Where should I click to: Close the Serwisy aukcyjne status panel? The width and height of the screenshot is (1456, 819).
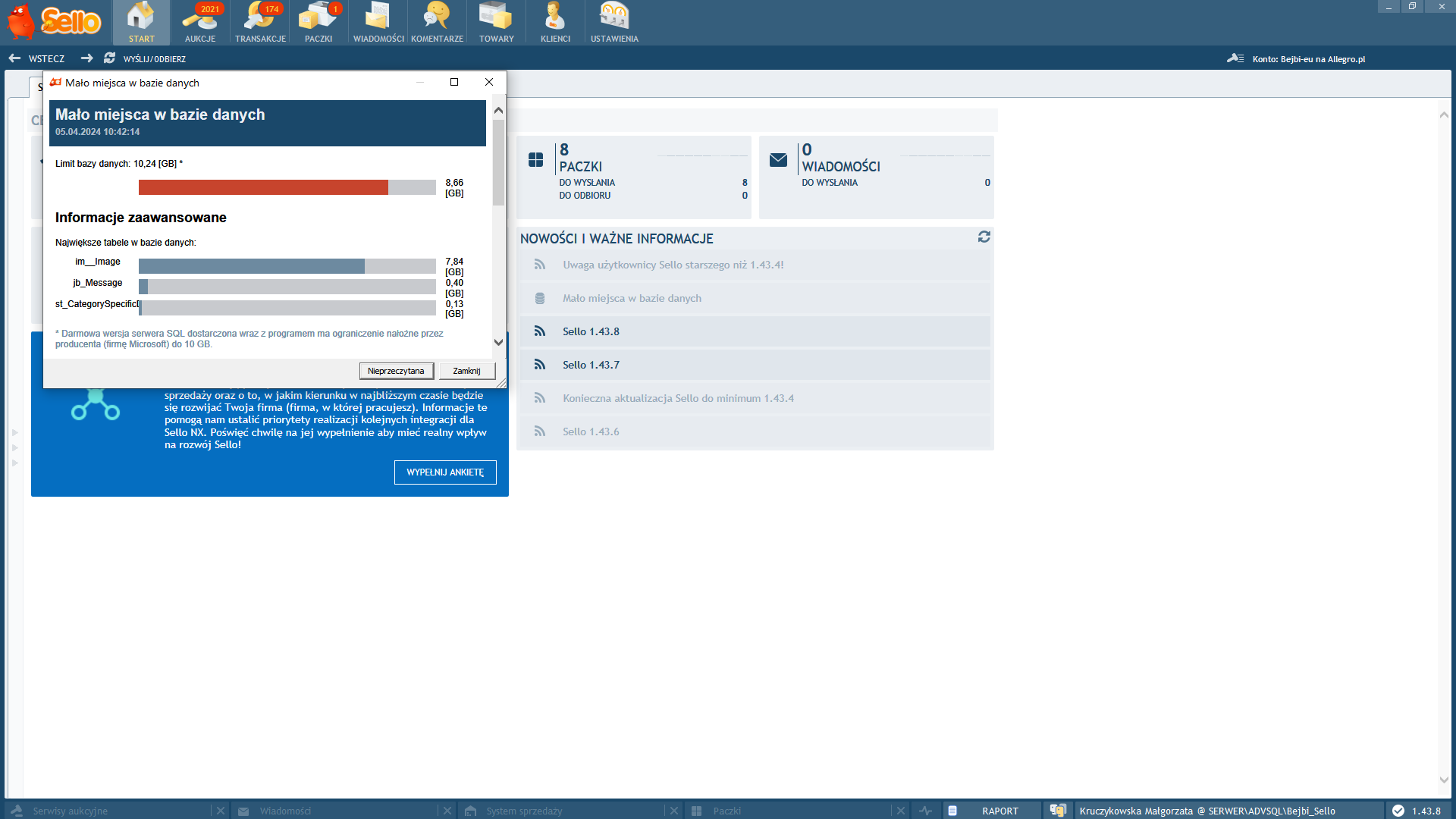[x=220, y=811]
